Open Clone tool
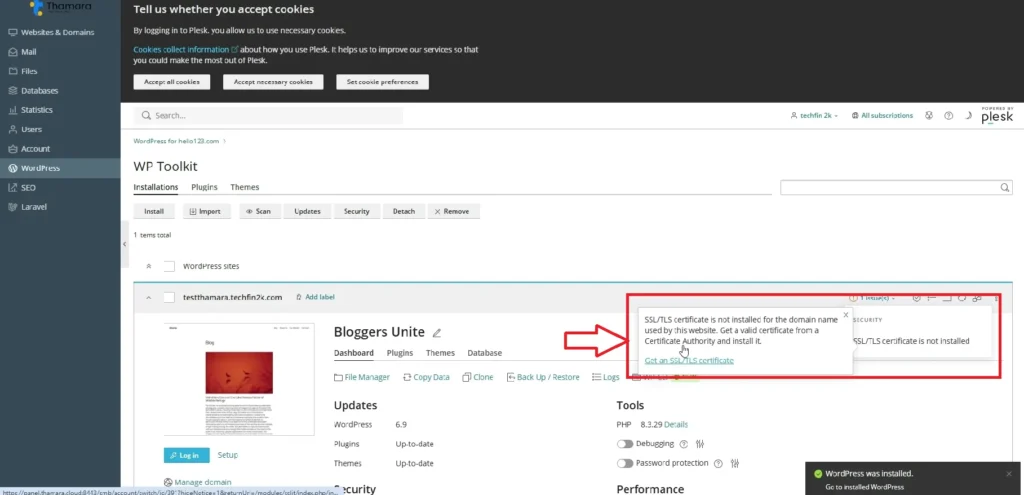1024x495 pixels. click(x=477, y=377)
